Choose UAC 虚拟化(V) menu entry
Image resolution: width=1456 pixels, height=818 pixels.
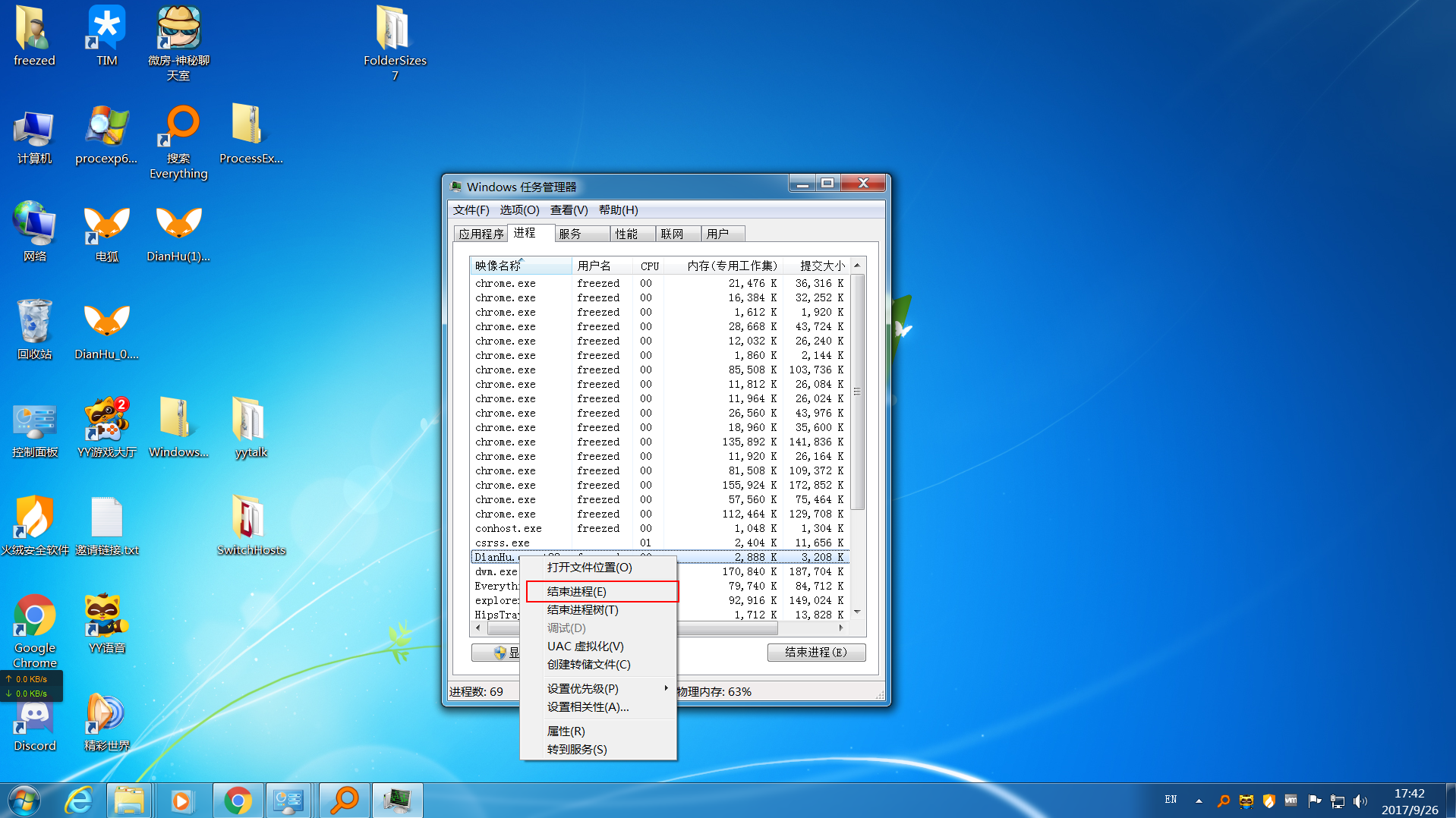point(598,647)
